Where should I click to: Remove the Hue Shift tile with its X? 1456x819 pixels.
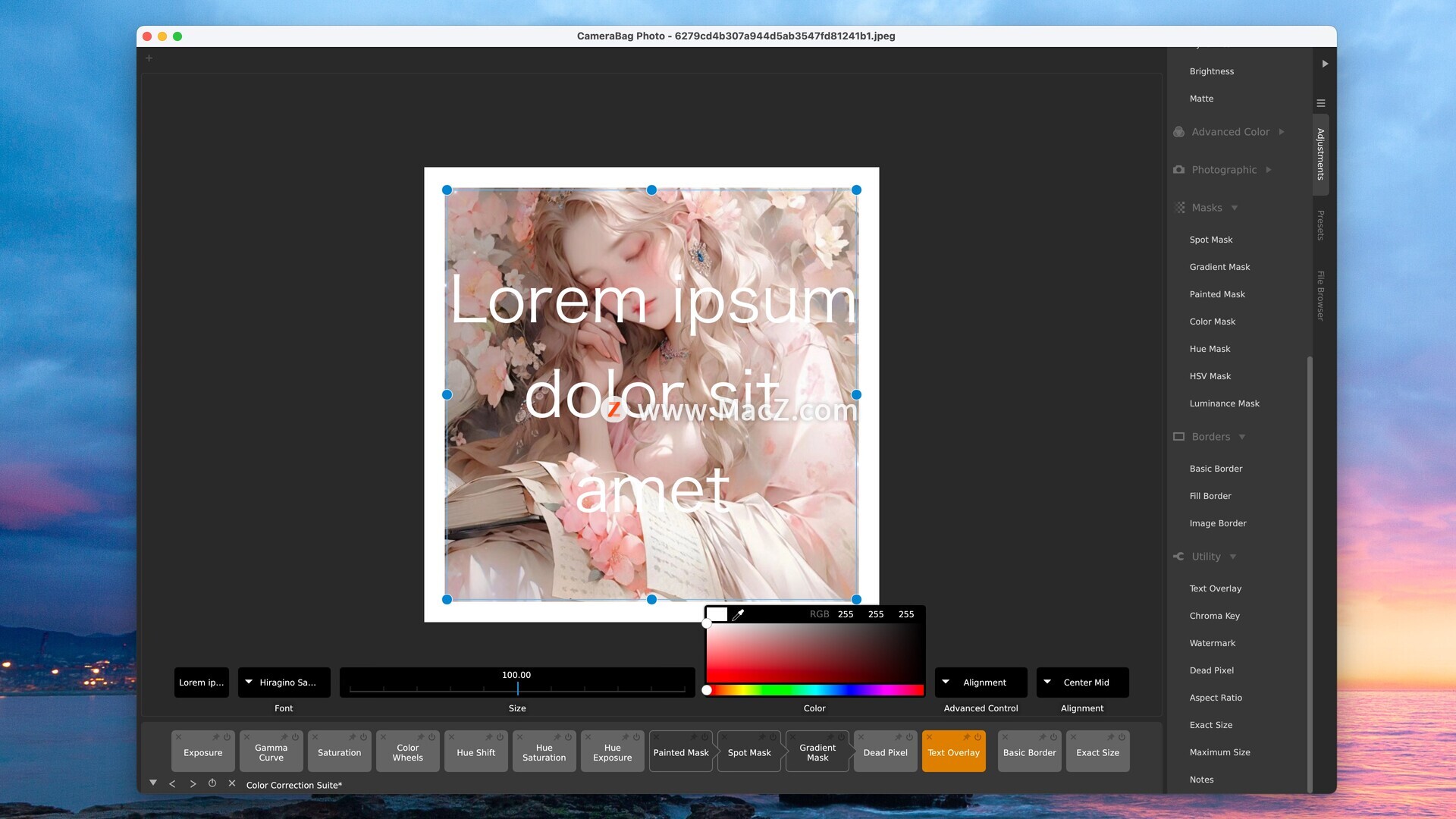click(x=451, y=737)
